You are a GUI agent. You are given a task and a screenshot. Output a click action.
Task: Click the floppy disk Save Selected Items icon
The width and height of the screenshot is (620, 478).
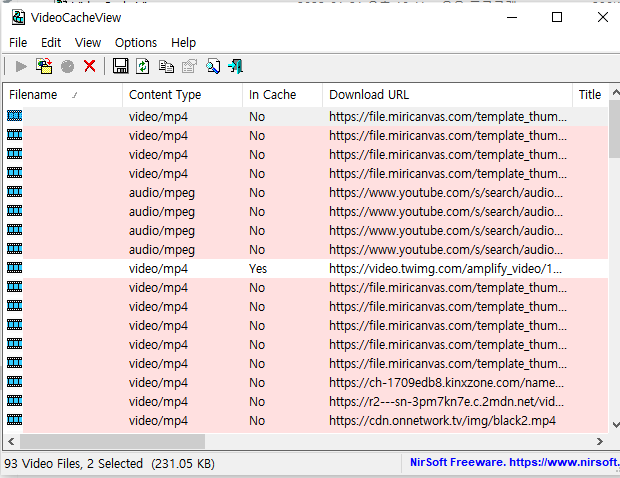click(121, 66)
